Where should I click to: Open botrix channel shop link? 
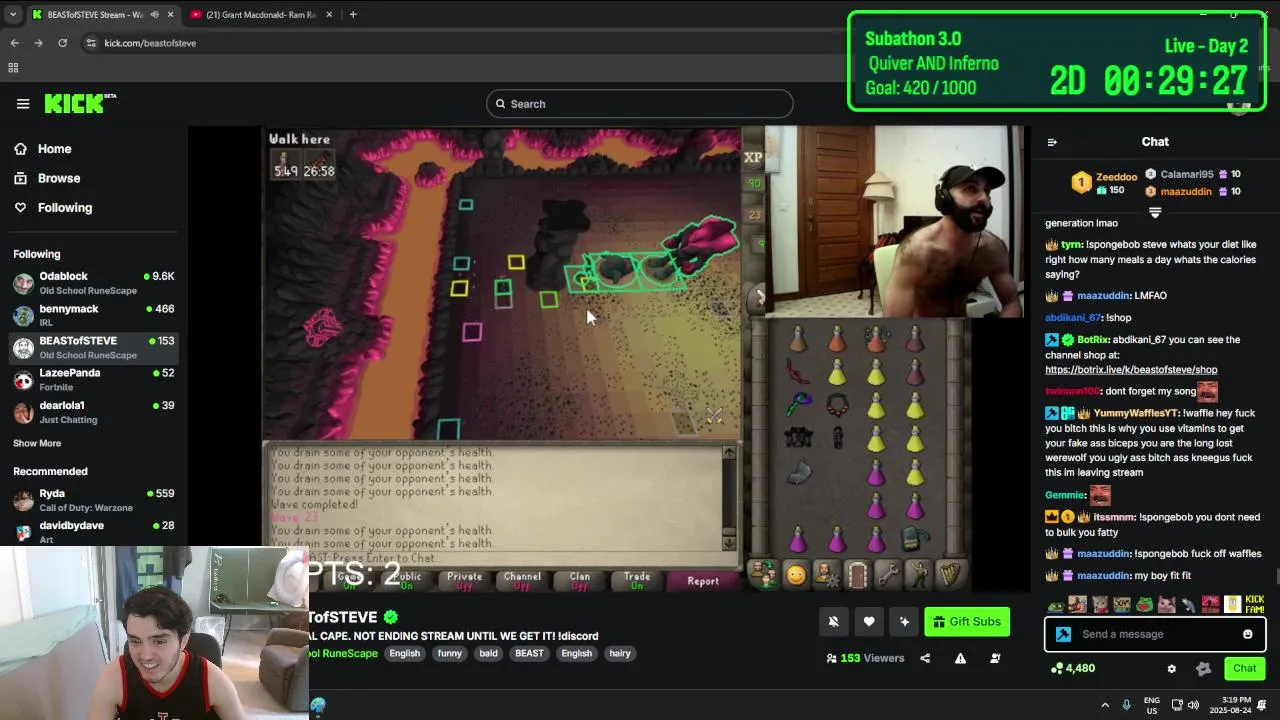1131,370
